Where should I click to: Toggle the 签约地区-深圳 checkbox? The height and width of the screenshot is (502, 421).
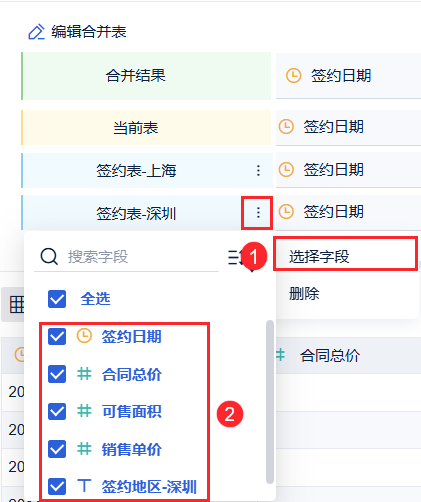click(57, 486)
